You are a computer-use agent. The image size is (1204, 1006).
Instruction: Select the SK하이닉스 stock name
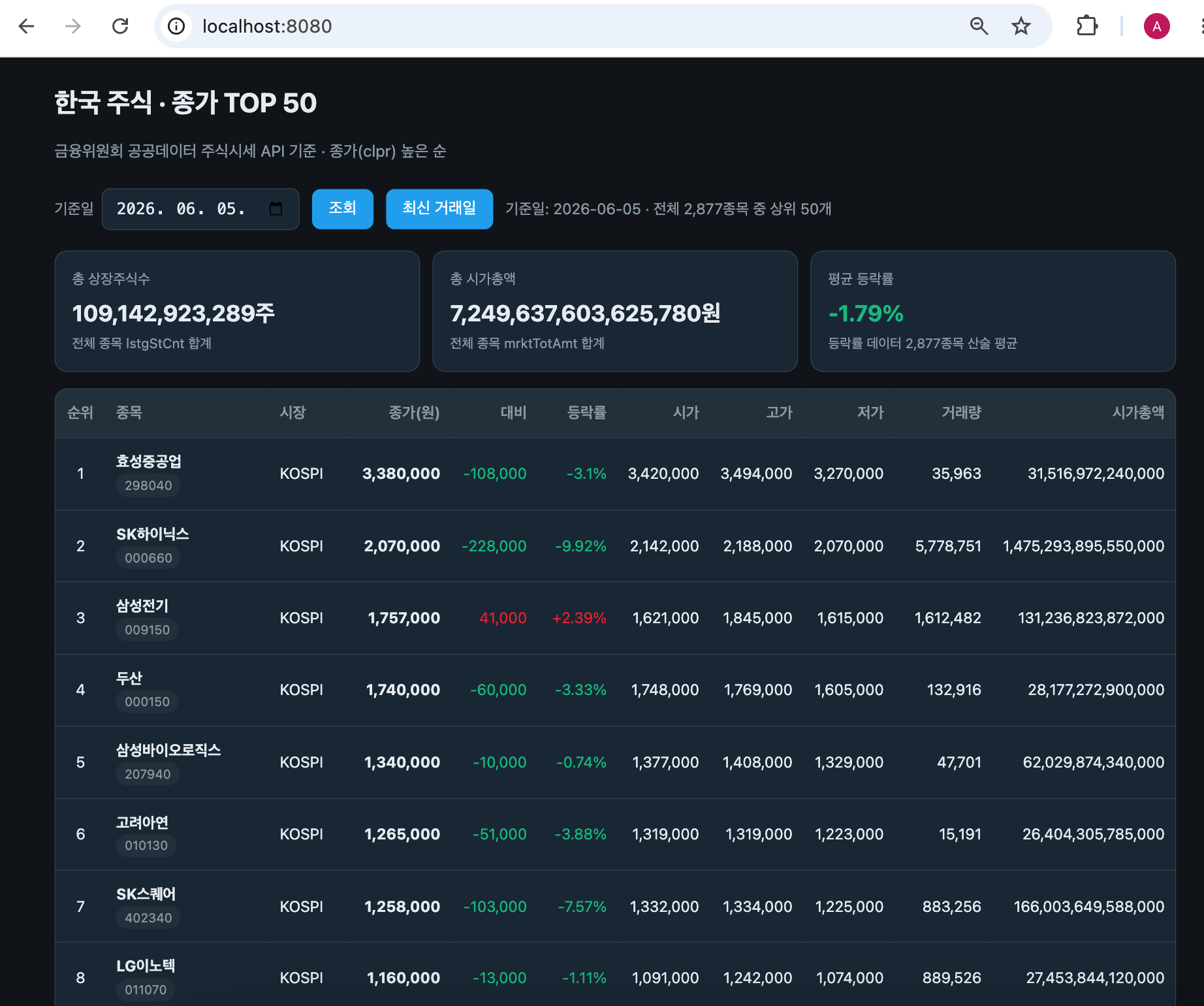pyautogui.click(x=153, y=534)
